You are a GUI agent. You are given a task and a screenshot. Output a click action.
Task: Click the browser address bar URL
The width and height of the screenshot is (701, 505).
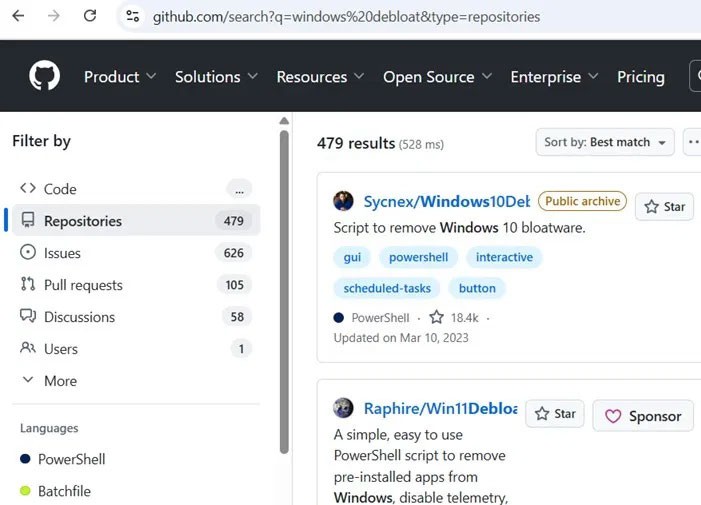pyautogui.click(x=346, y=17)
